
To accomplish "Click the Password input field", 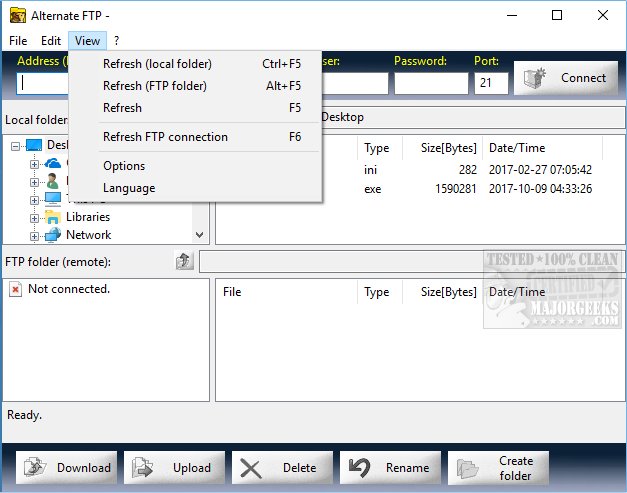I will tap(431, 84).
